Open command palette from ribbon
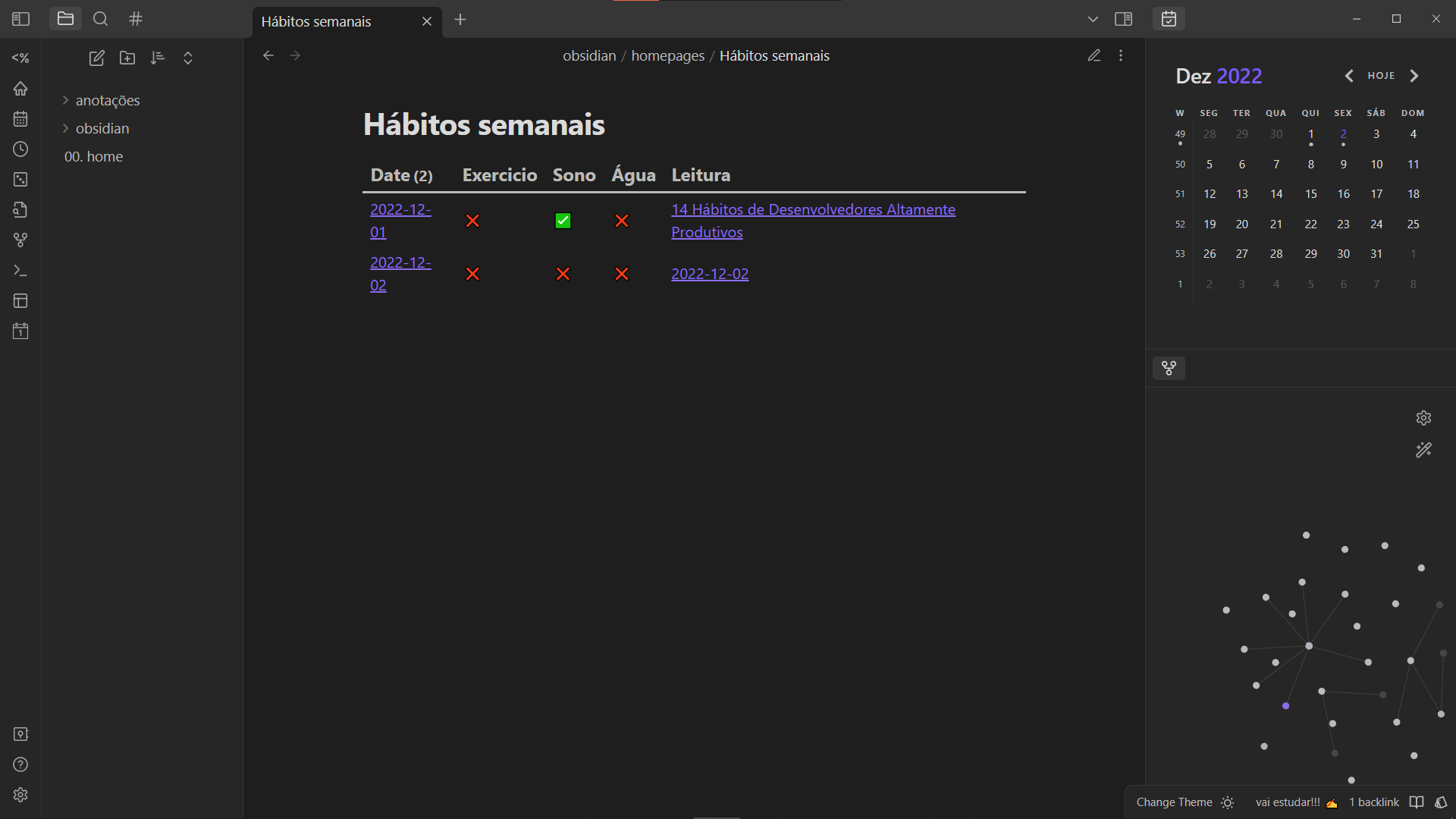The image size is (1456, 819). [x=20, y=271]
